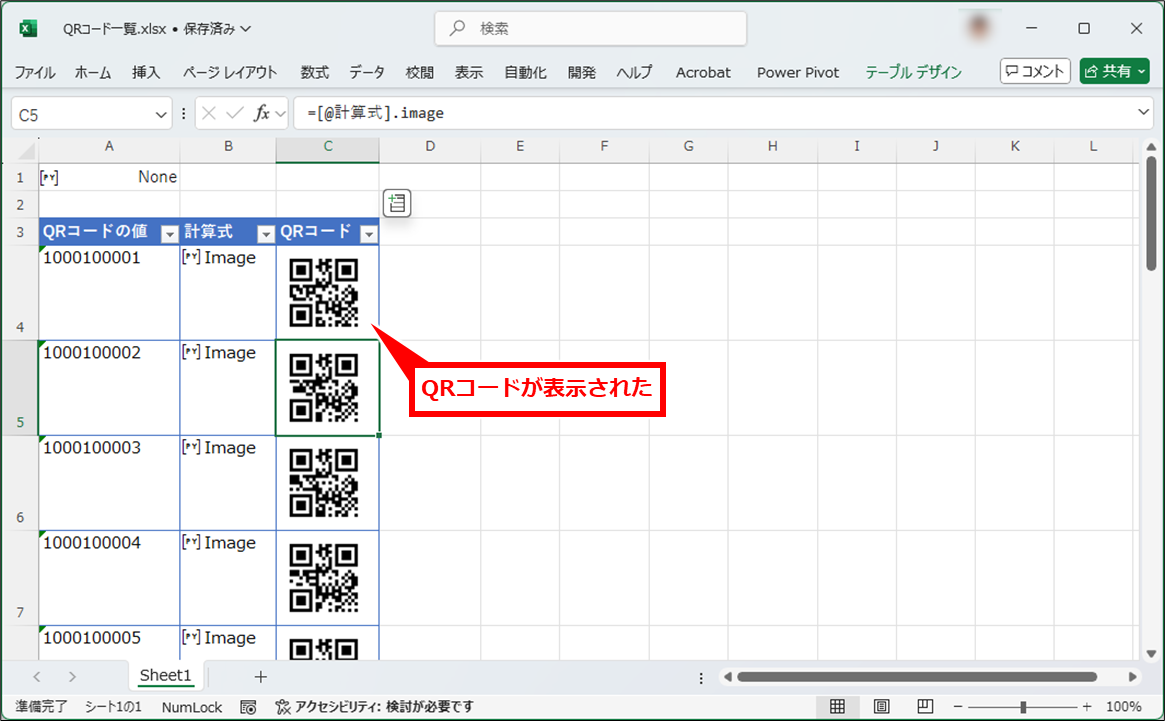Viewport: 1165px width, 721px height.
Task: Click the Select All corner triangle
Action: [27, 151]
